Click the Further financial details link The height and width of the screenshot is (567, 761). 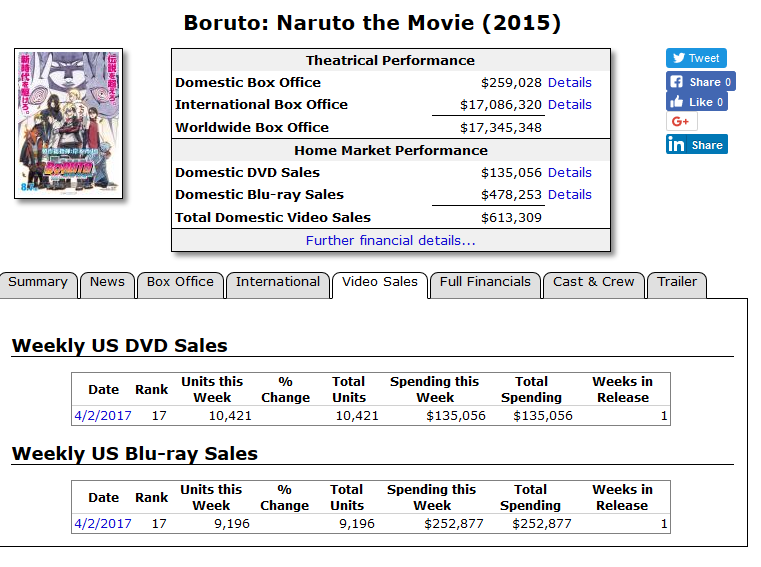(390, 241)
